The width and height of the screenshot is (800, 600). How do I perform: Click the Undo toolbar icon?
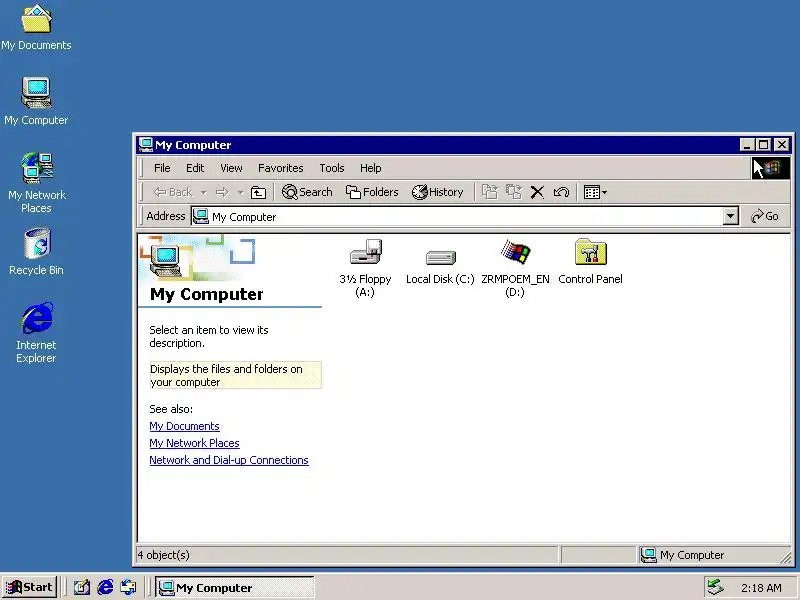(x=561, y=192)
